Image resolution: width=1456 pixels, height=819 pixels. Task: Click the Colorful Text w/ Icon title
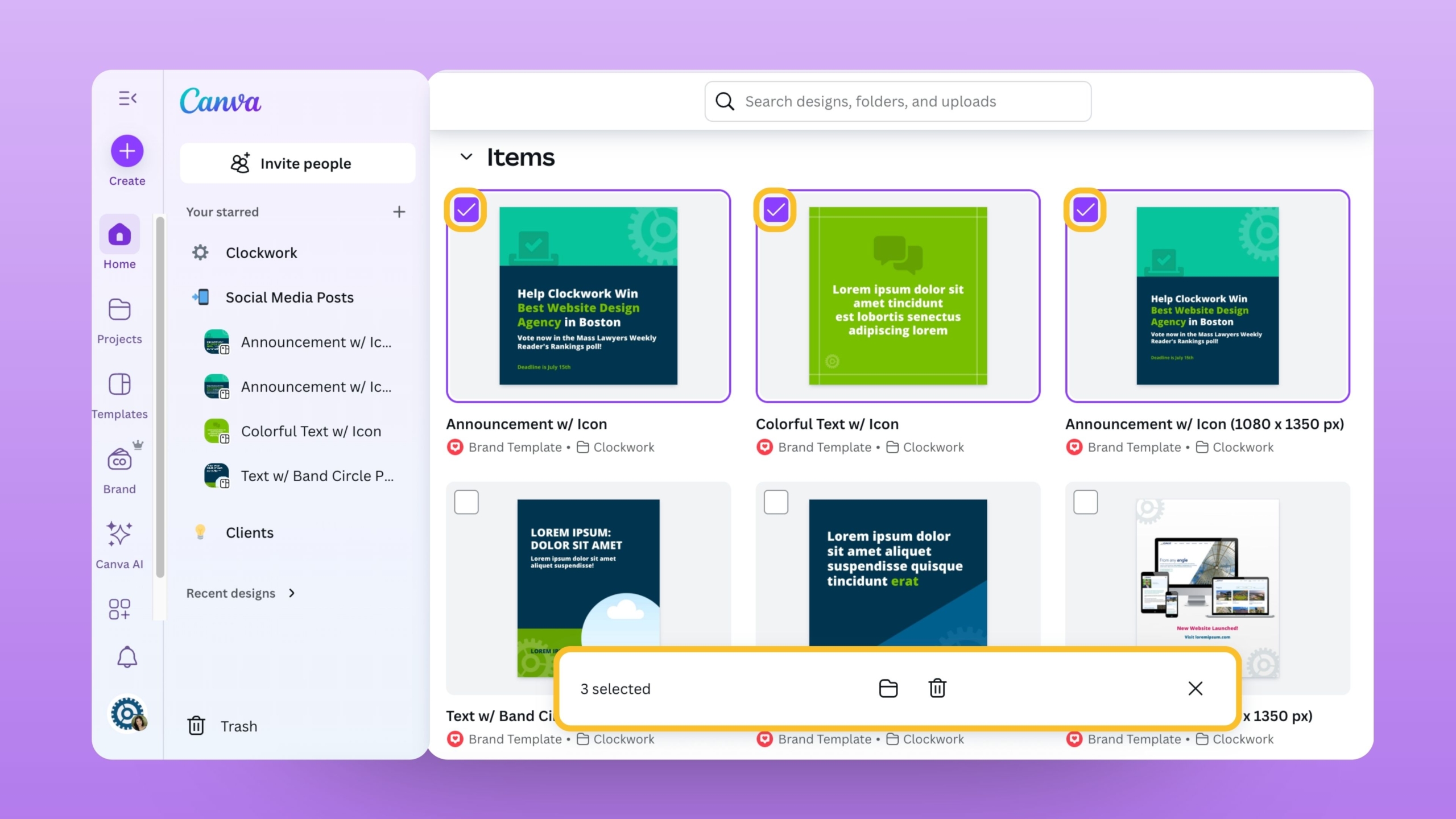pos(827,424)
